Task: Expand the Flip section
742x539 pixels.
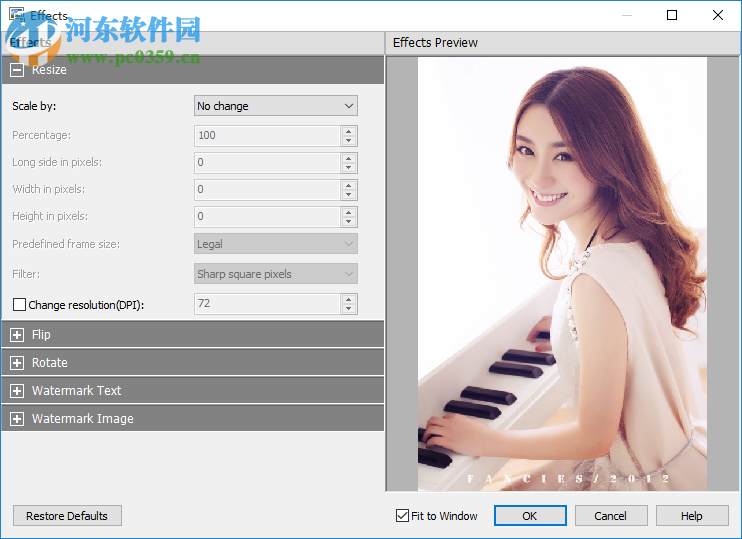Action: [17, 335]
